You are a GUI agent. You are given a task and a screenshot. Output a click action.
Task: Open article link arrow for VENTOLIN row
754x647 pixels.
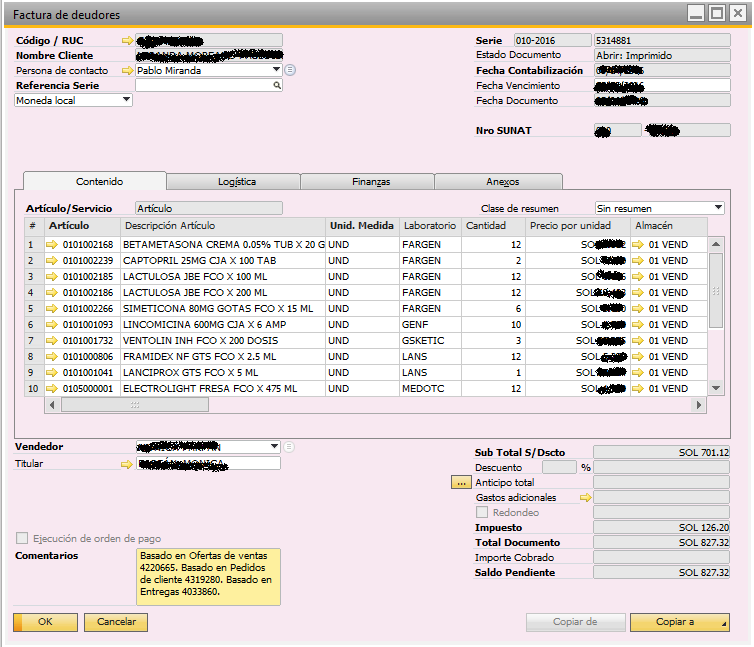[x=51, y=341]
